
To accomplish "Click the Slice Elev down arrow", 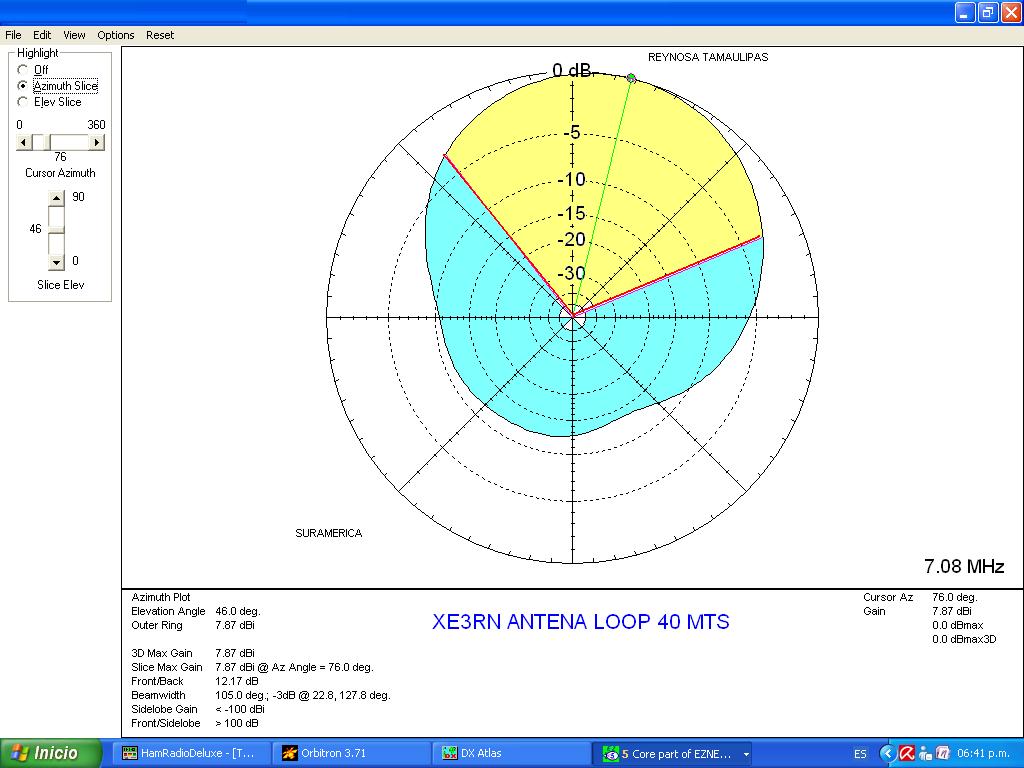I will click(x=56, y=262).
